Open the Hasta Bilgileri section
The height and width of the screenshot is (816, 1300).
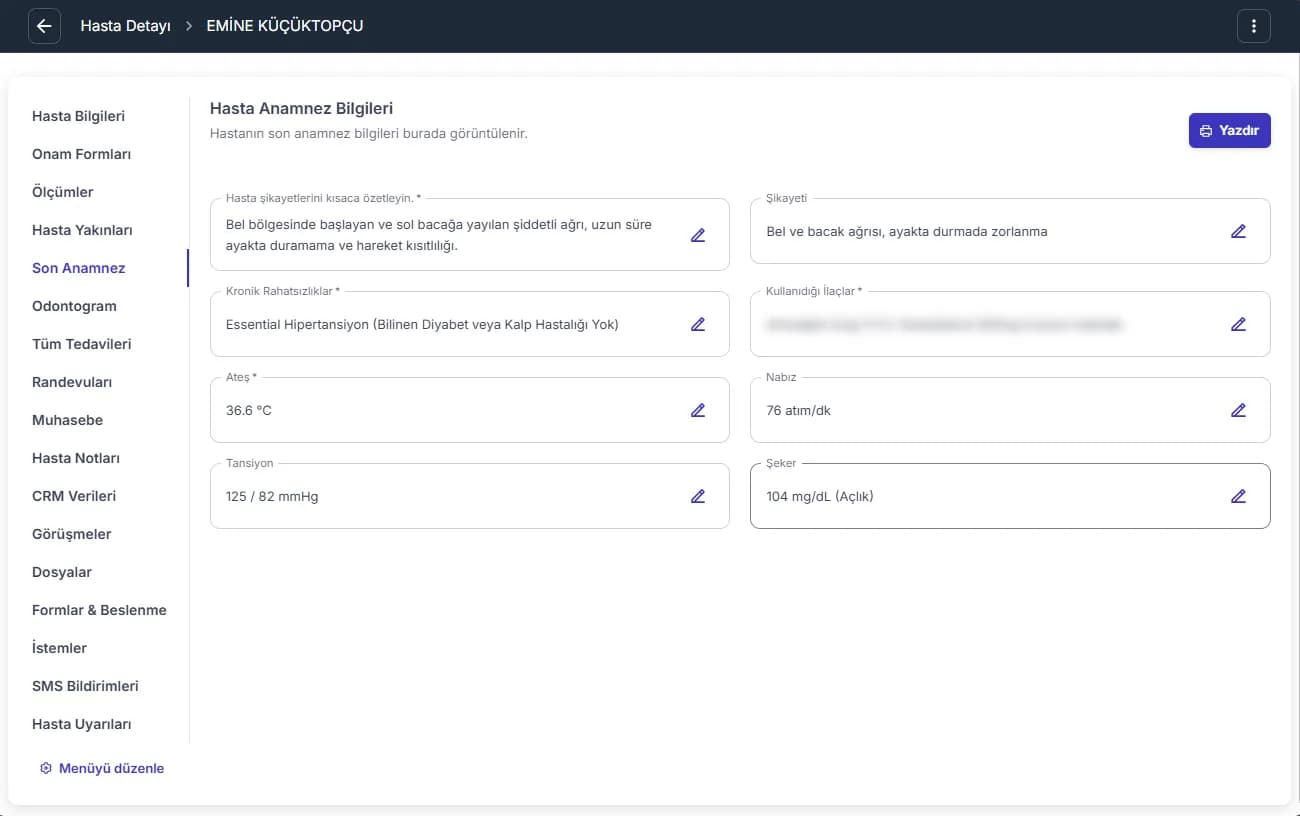click(78, 116)
